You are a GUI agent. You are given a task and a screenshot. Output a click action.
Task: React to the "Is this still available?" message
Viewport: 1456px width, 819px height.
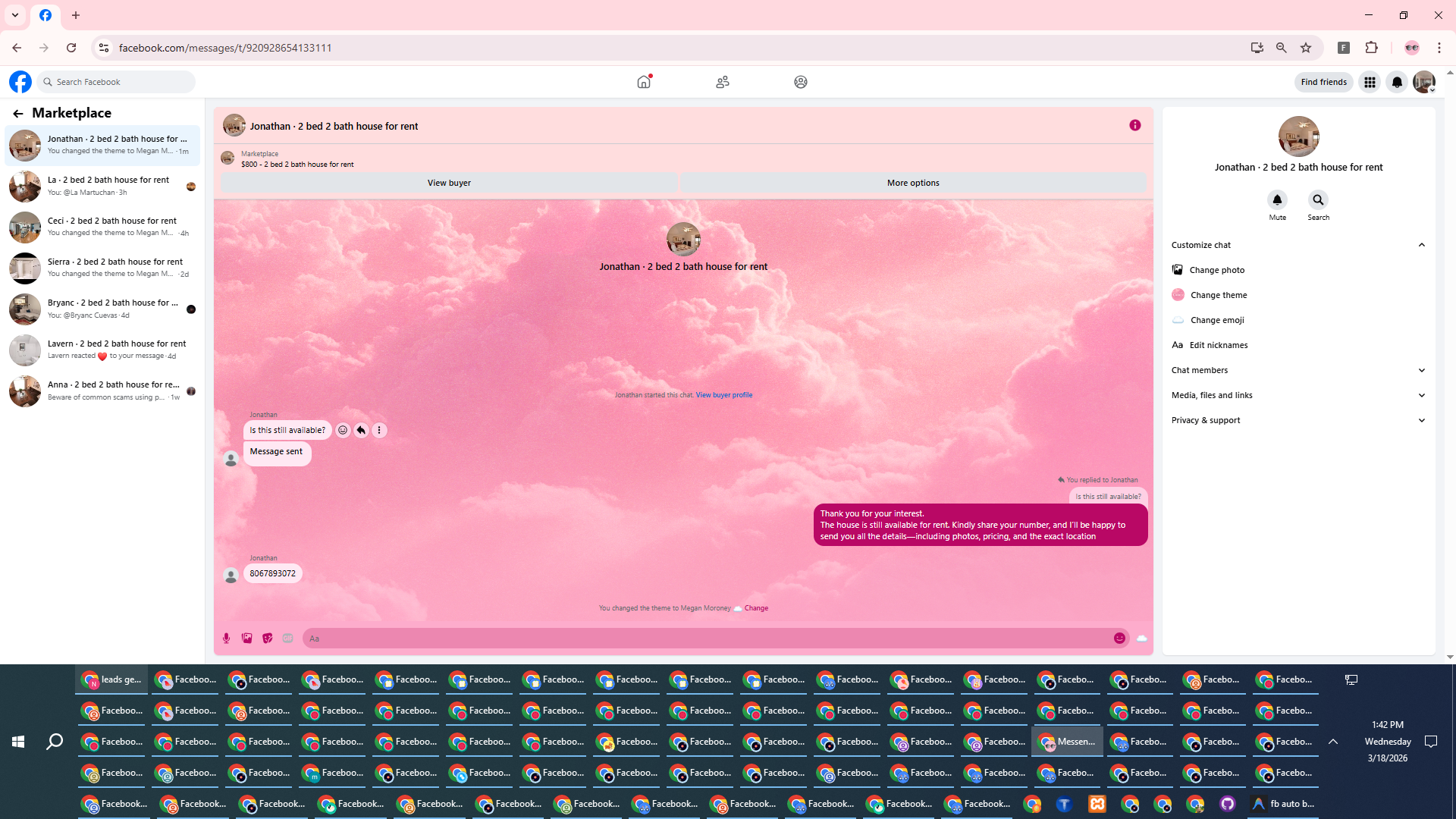[x=343, y=431]
